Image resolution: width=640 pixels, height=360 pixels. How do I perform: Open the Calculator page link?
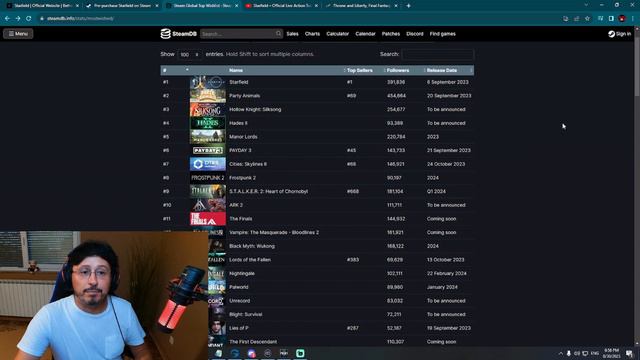tap(338, 34)
